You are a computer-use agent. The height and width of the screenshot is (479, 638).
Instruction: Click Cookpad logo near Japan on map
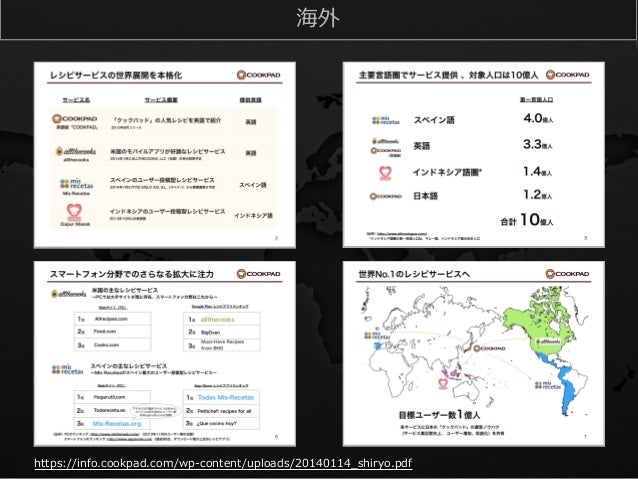coord(490,348)
